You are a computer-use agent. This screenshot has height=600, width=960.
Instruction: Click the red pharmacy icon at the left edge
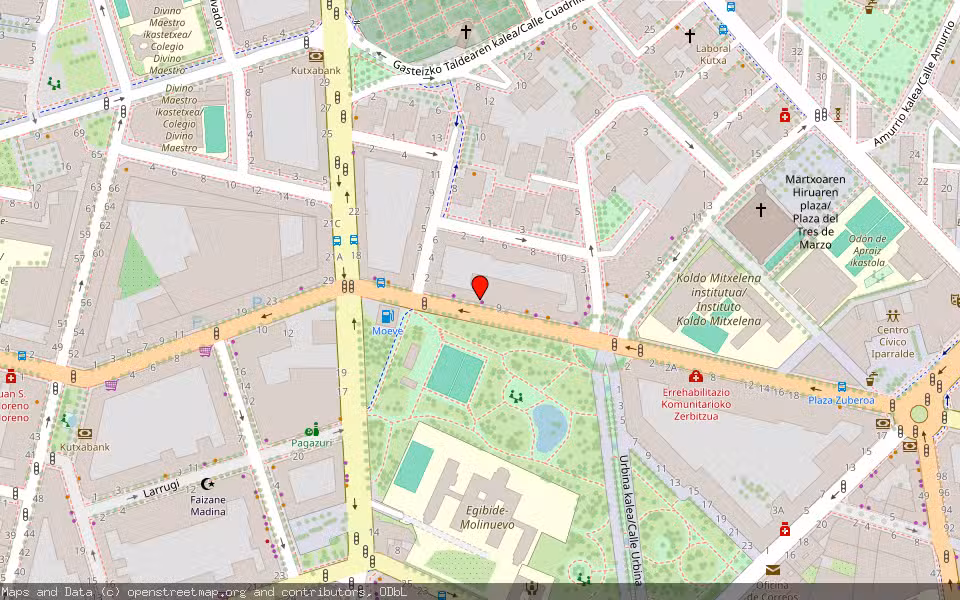pos(10,376)
